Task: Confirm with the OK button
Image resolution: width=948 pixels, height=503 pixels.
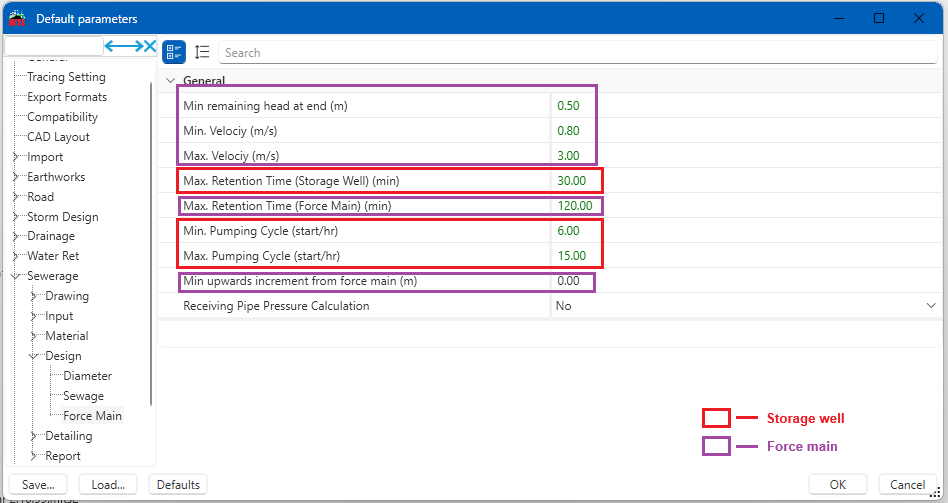Action: pyautogui.click(x=838, y=485)
